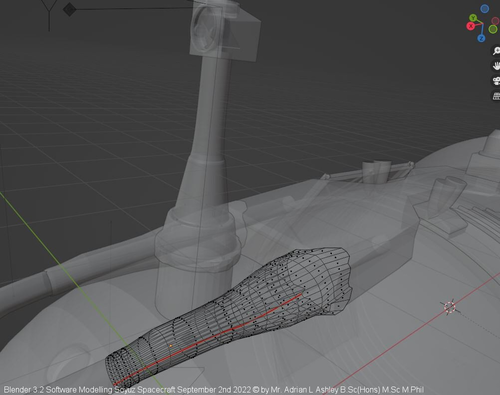500x395 pixels.
Task: Snap view to negative X axis circle
Action: (x=495, y=22)
